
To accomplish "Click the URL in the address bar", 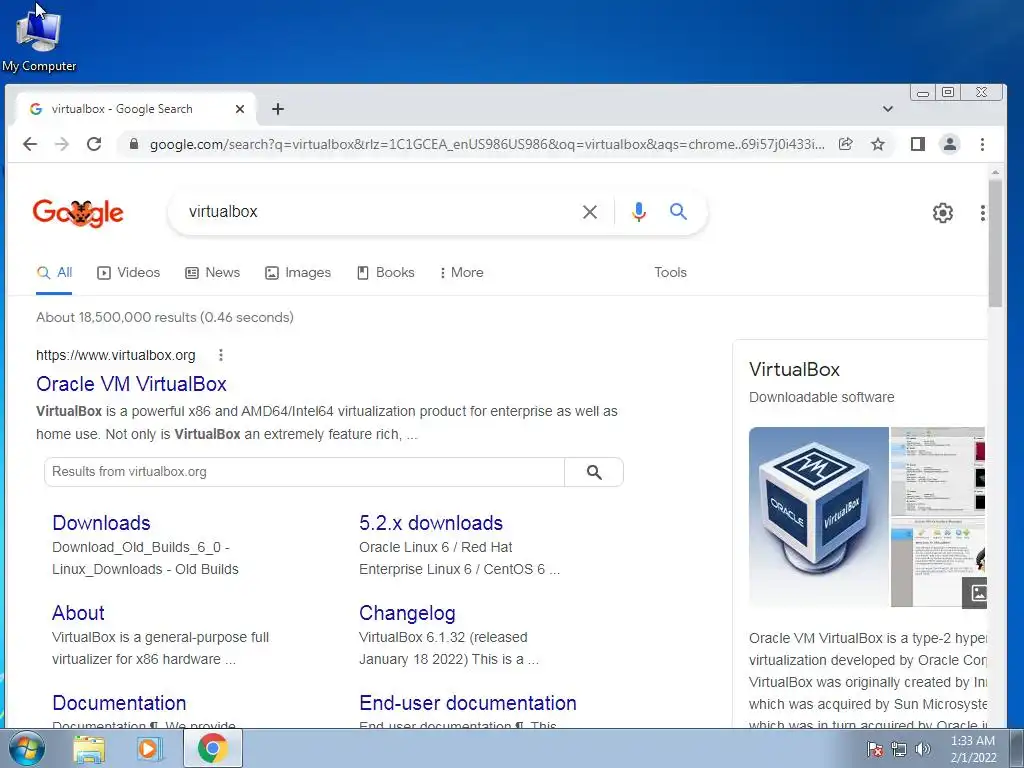I will [x=487, y=144].
